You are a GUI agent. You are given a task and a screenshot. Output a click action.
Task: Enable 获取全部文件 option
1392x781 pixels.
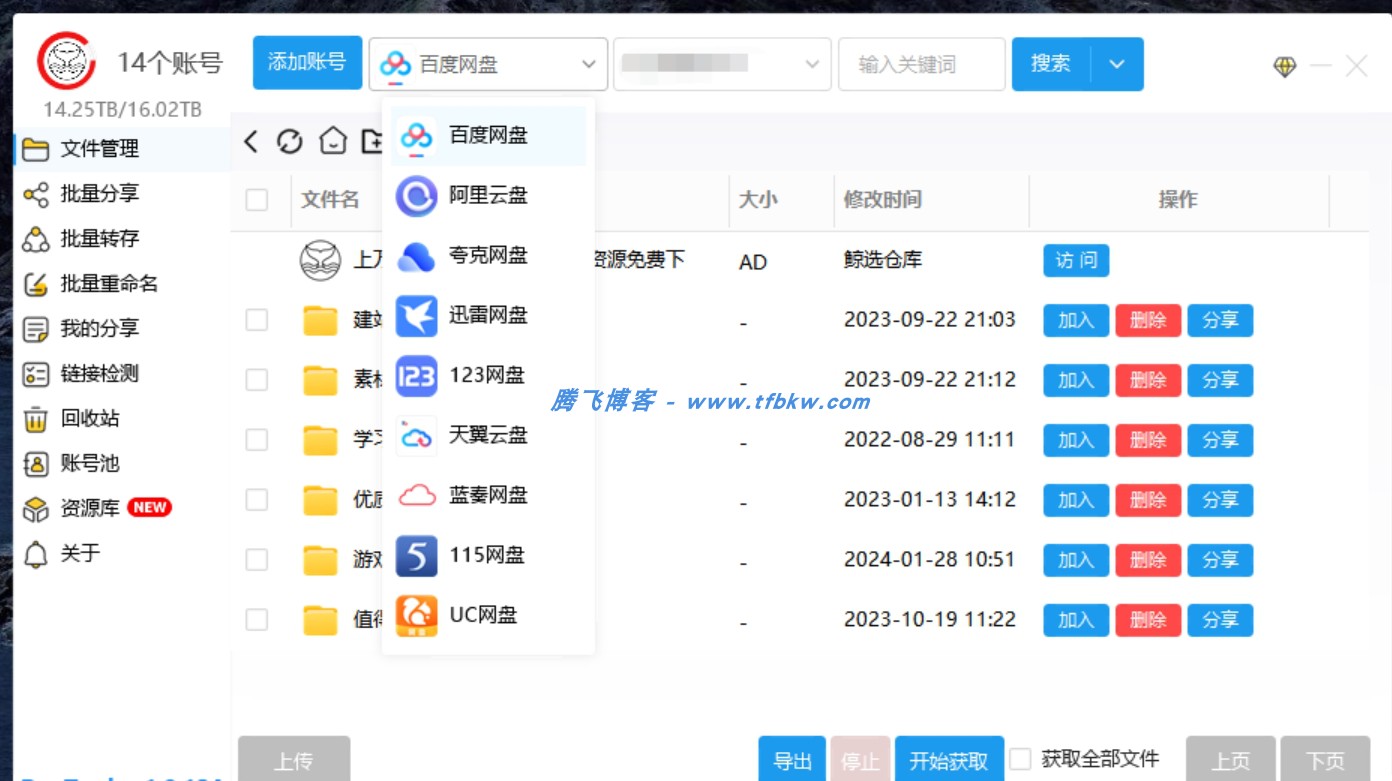[x=1019, y=759]
